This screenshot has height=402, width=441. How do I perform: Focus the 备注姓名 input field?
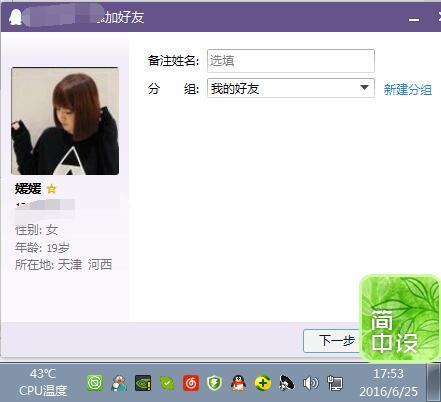pos(291,61)
